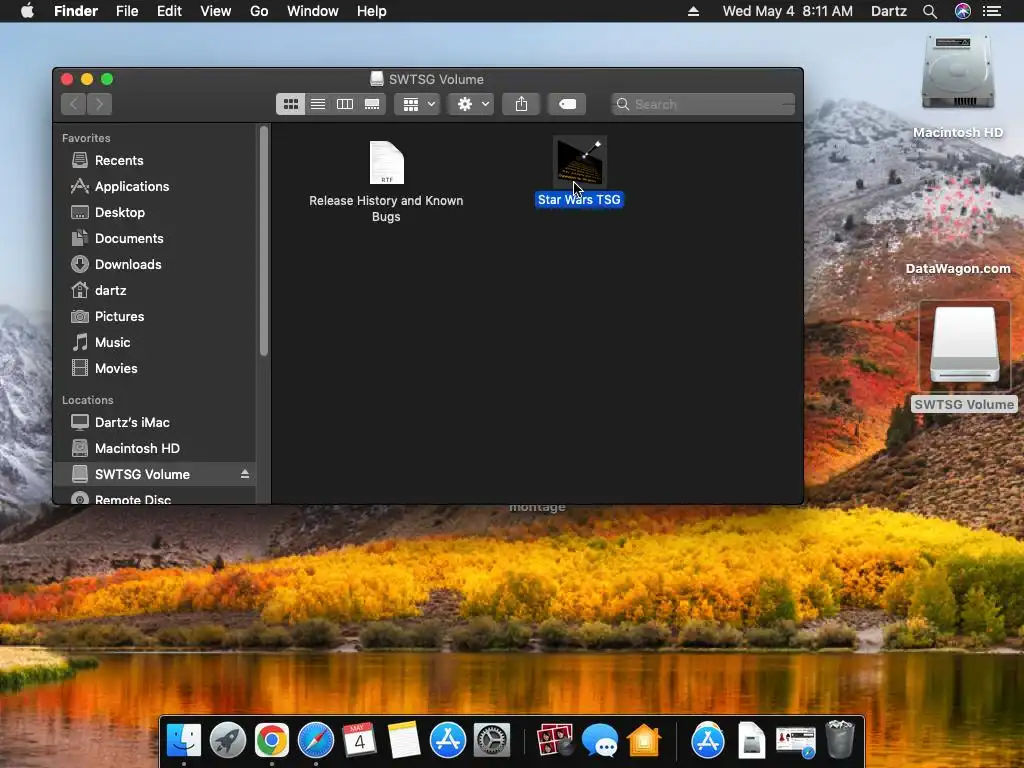
Task: Open Calendar from the Dock
Action: [359, 741]
